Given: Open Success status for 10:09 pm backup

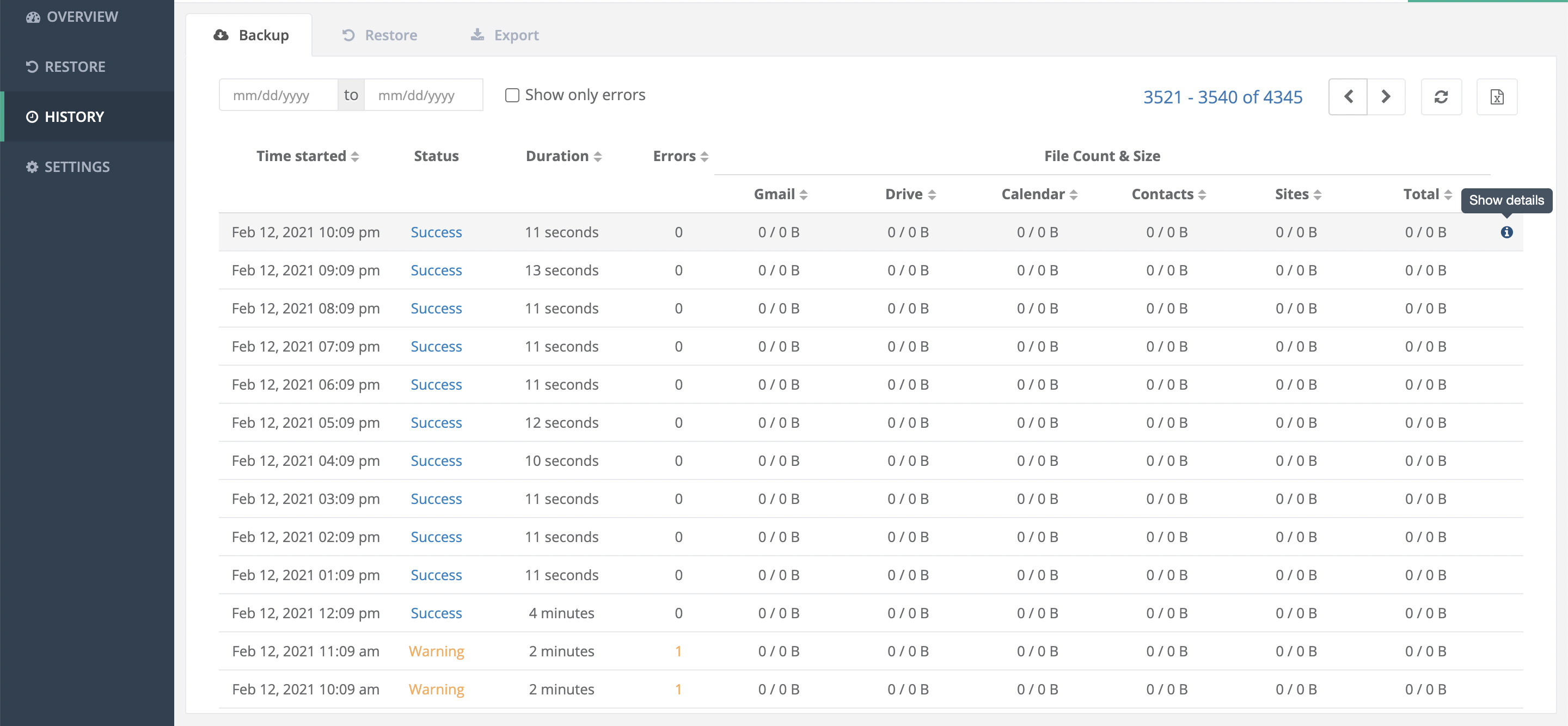Looking at the screenshot, I should coord(436,232).
